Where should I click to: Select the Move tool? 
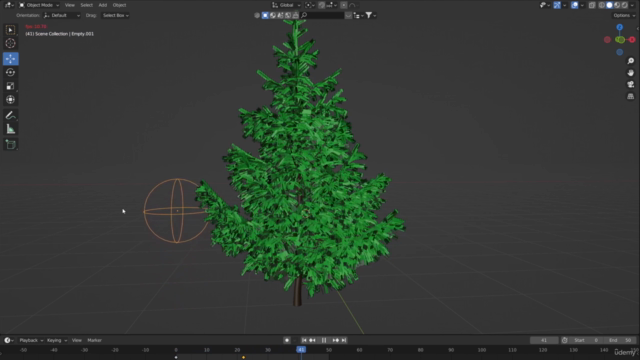coord(11,59)
